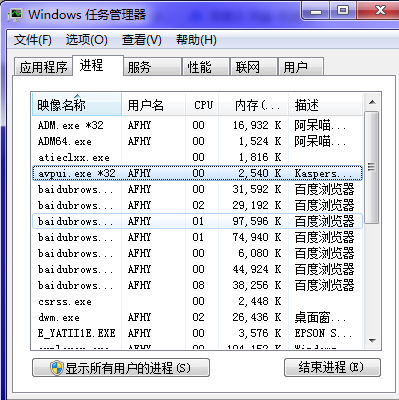Viewport: 399px width, 400px height.
Task: Sort processes by CPU column header
Action: click(x=202, y=105)
